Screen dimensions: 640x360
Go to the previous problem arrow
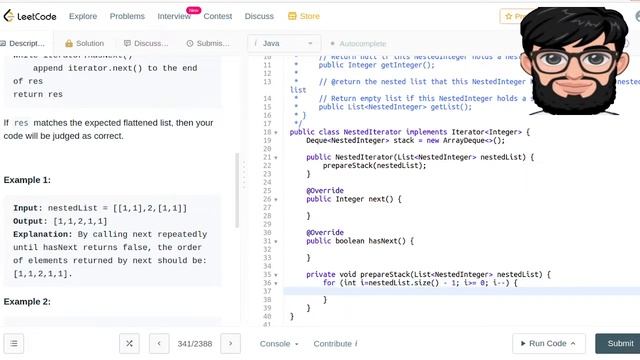tap(159, 344)
